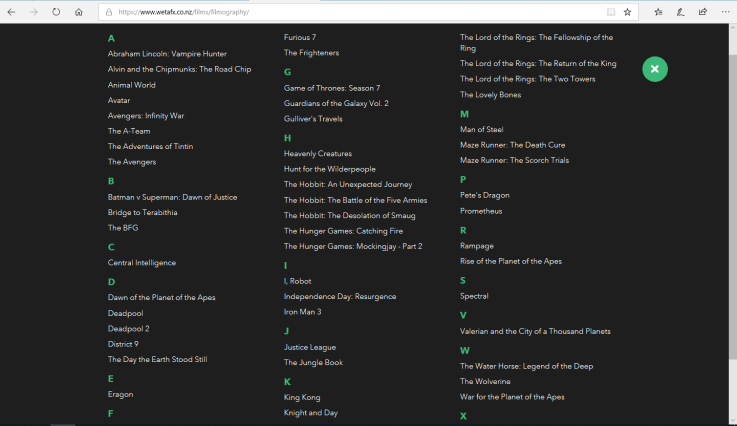This screenshot has width=737, height=426.
Task: Refresh the current page
Action: point(56,12)
